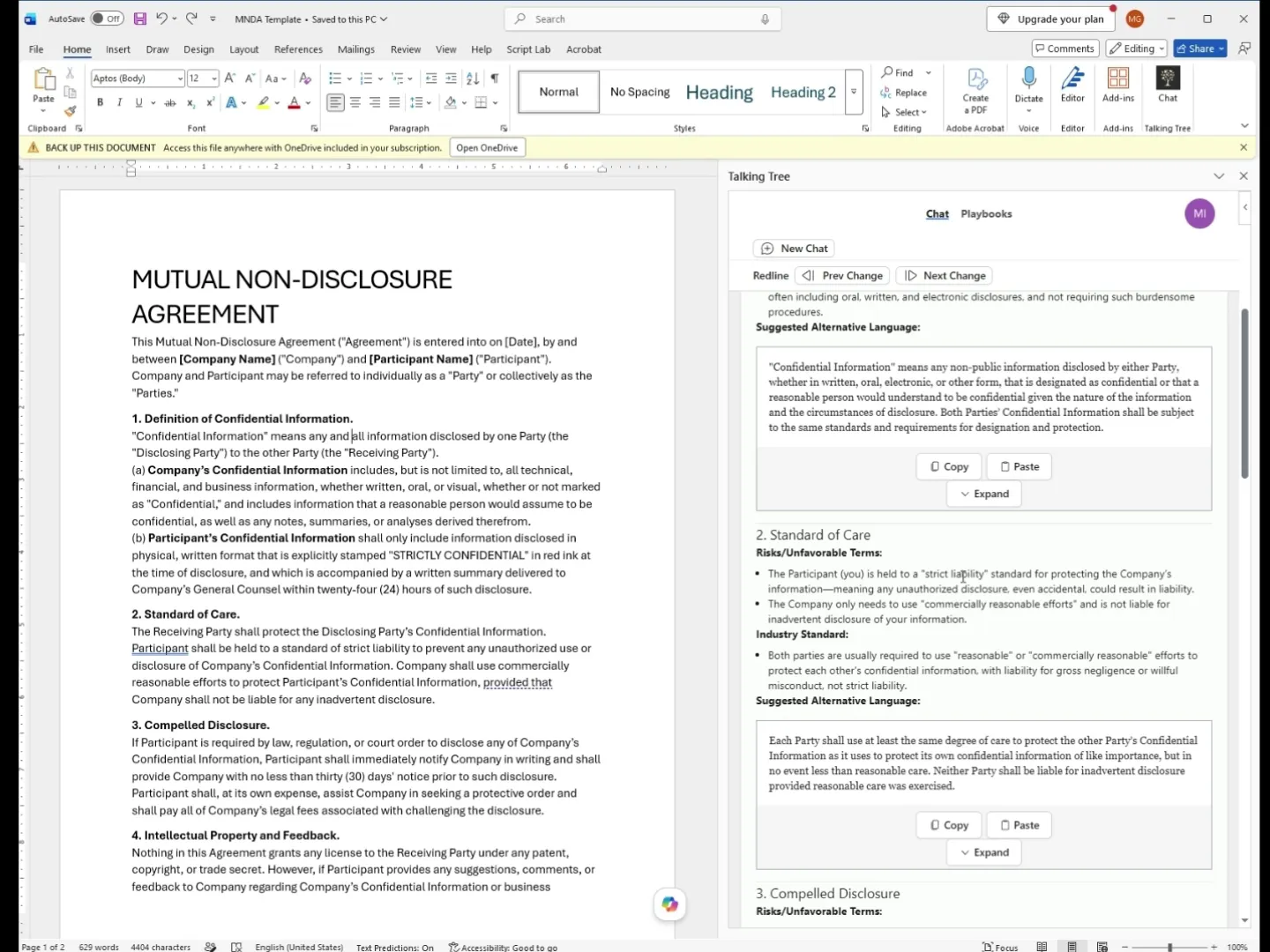Open the Select dropdown
Viewport: 1270px width, 952px height.
904,112
